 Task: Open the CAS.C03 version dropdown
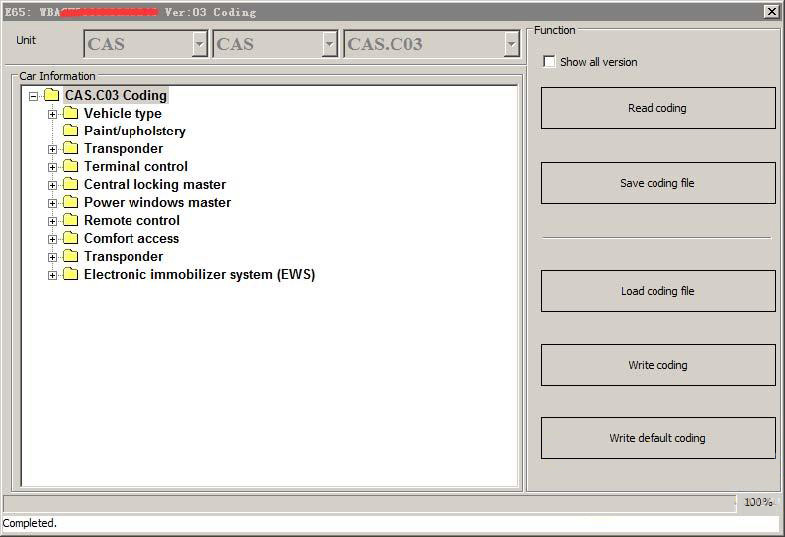(x=511, y=44)
